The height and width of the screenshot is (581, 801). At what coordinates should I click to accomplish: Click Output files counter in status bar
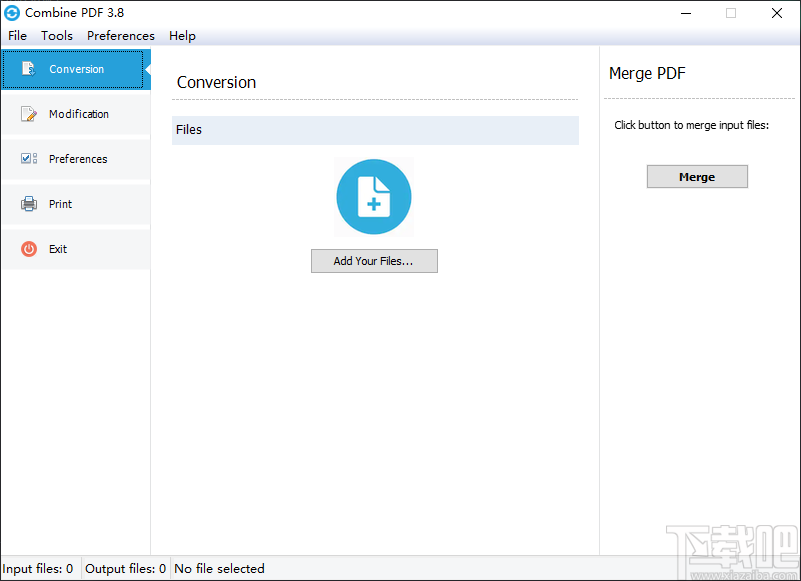click(x=125, y=568)
